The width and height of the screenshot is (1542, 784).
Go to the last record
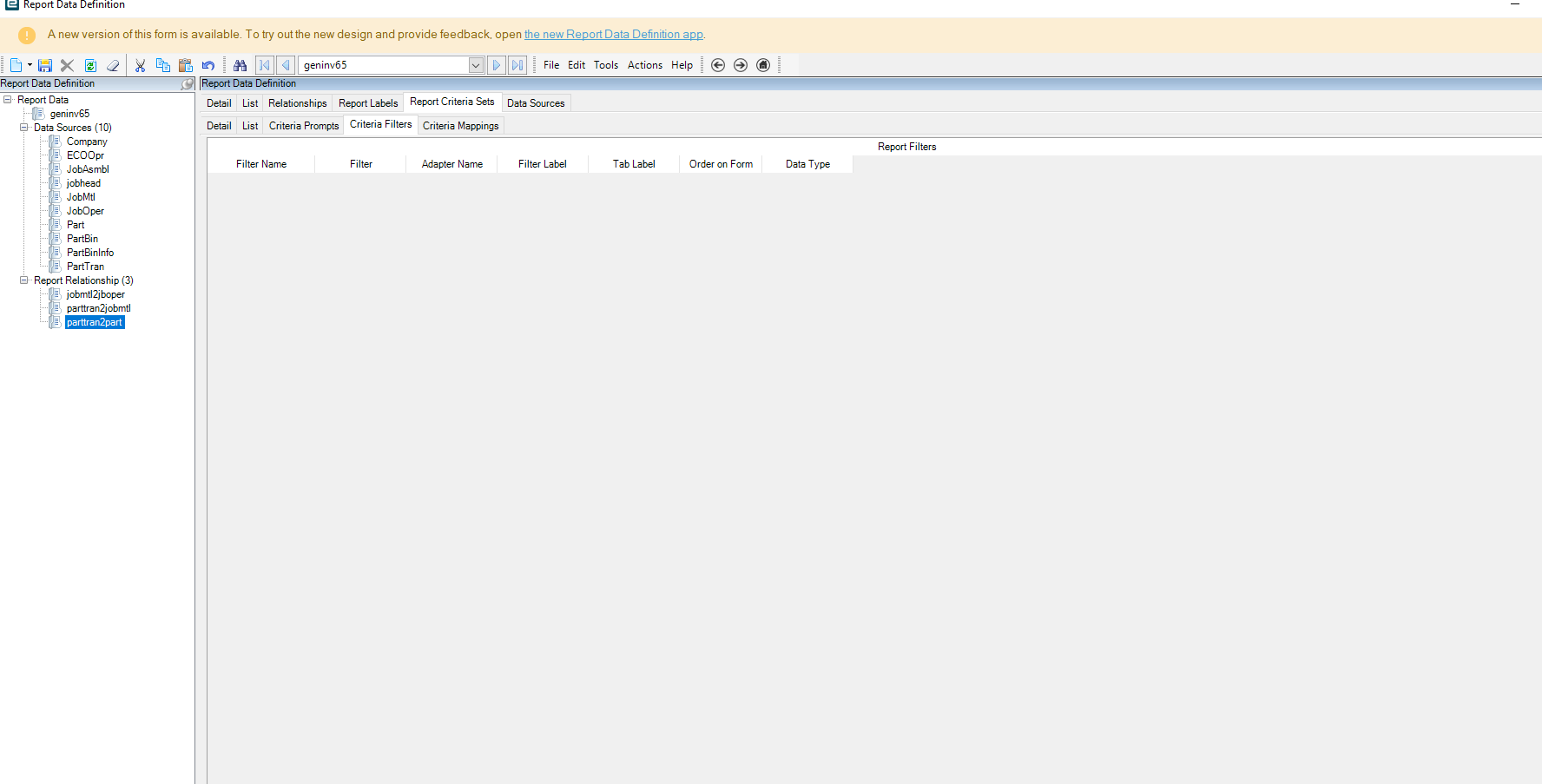coord(517,65)
